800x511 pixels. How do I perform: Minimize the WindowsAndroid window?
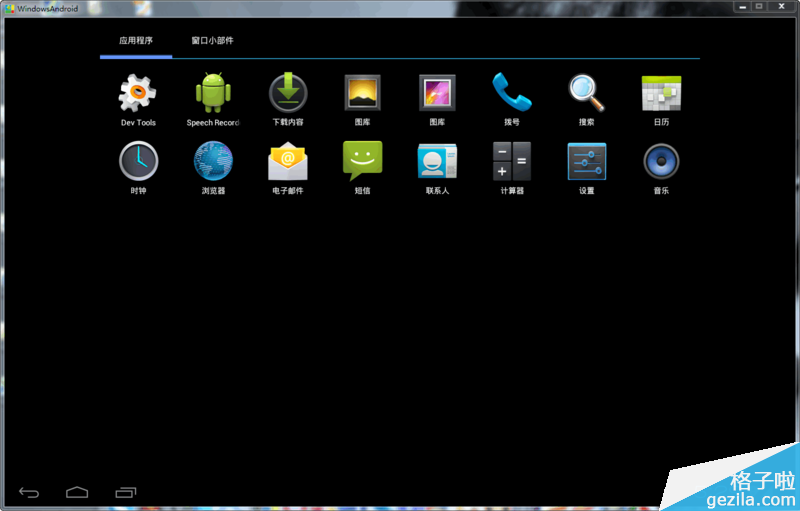click(x=742, y=7)
